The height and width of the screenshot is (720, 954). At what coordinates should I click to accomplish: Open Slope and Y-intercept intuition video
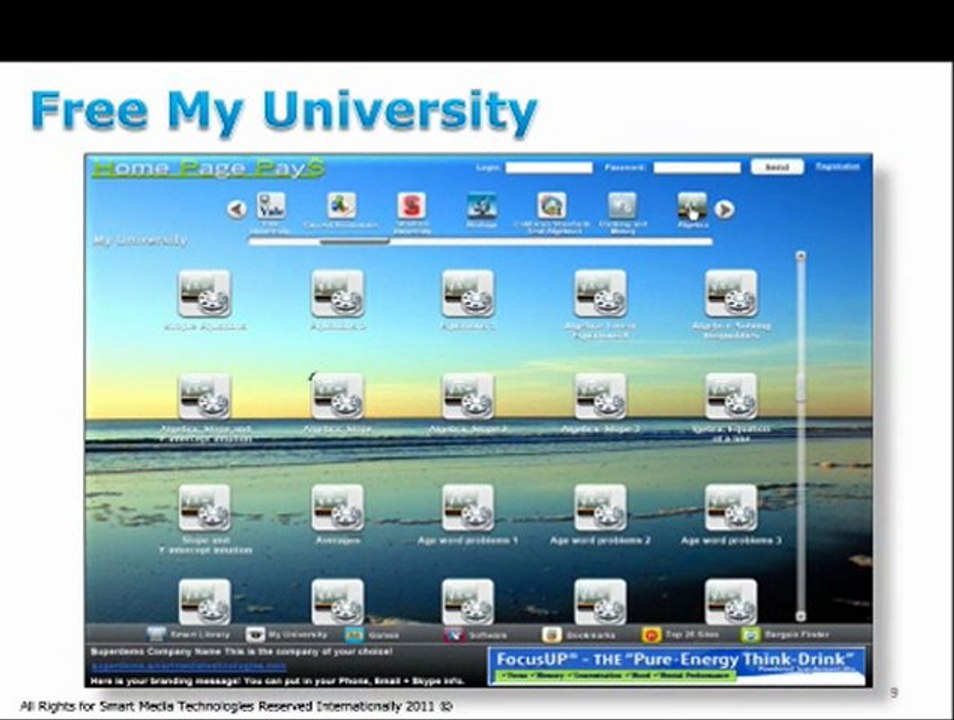(x=205, y=508)
